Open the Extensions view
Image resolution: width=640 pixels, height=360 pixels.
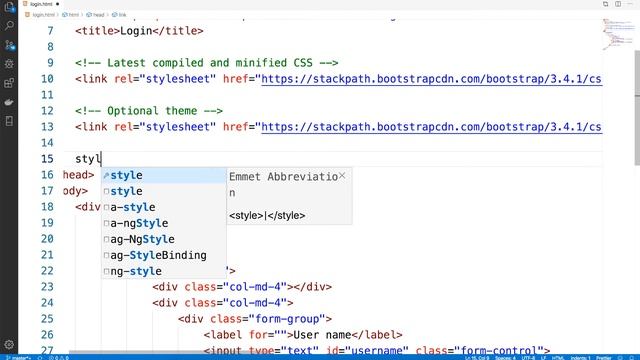tap(9, 83)
